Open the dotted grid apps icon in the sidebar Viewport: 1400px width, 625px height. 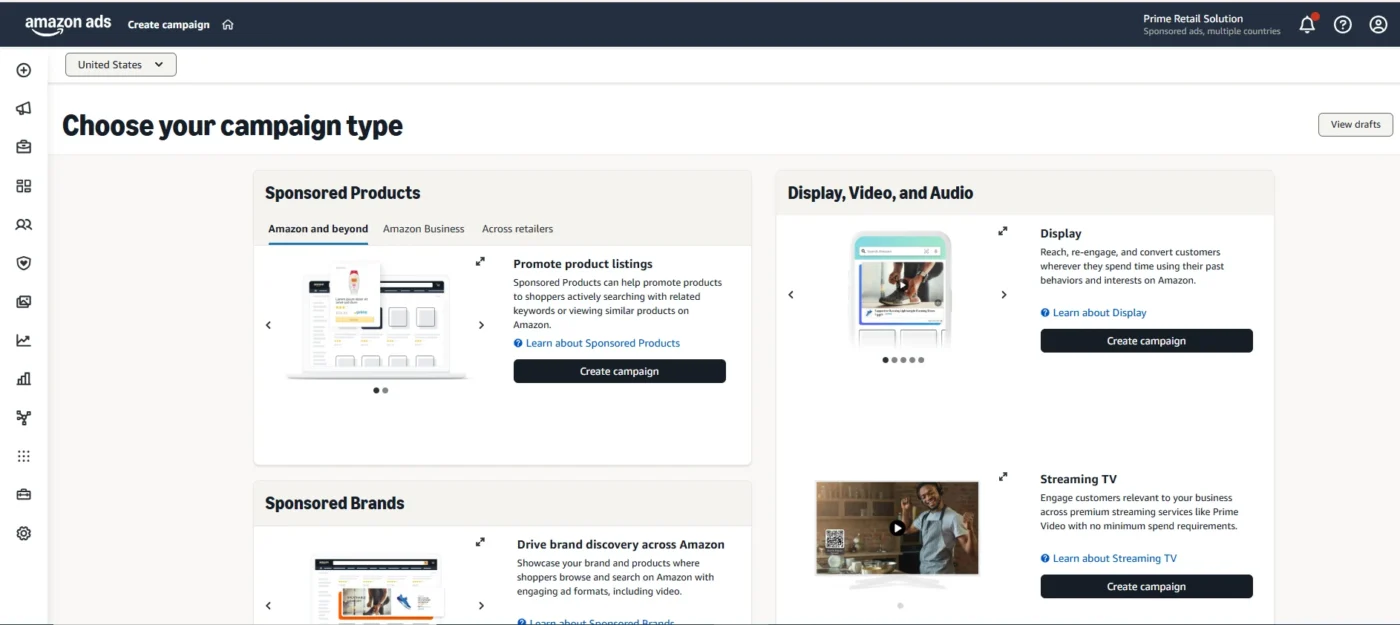point(24,456)
